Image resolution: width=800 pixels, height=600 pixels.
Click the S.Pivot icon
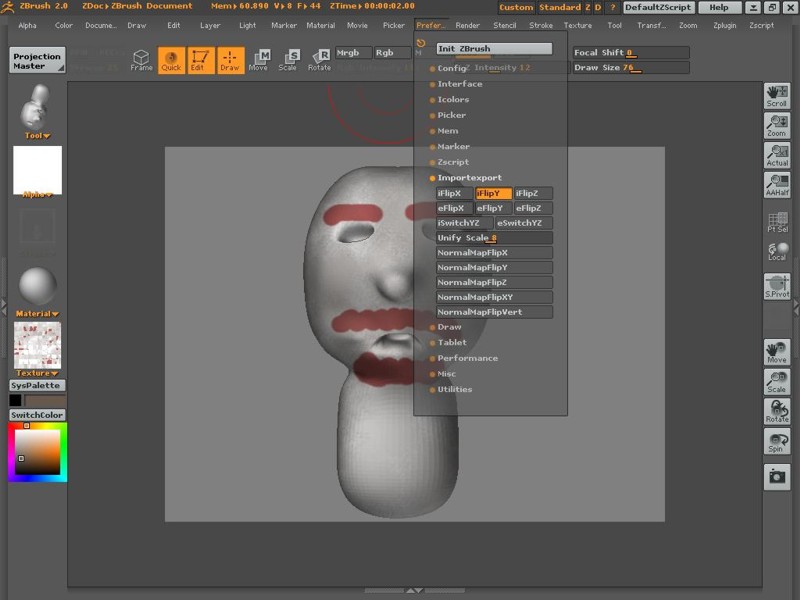click(777, 286)
